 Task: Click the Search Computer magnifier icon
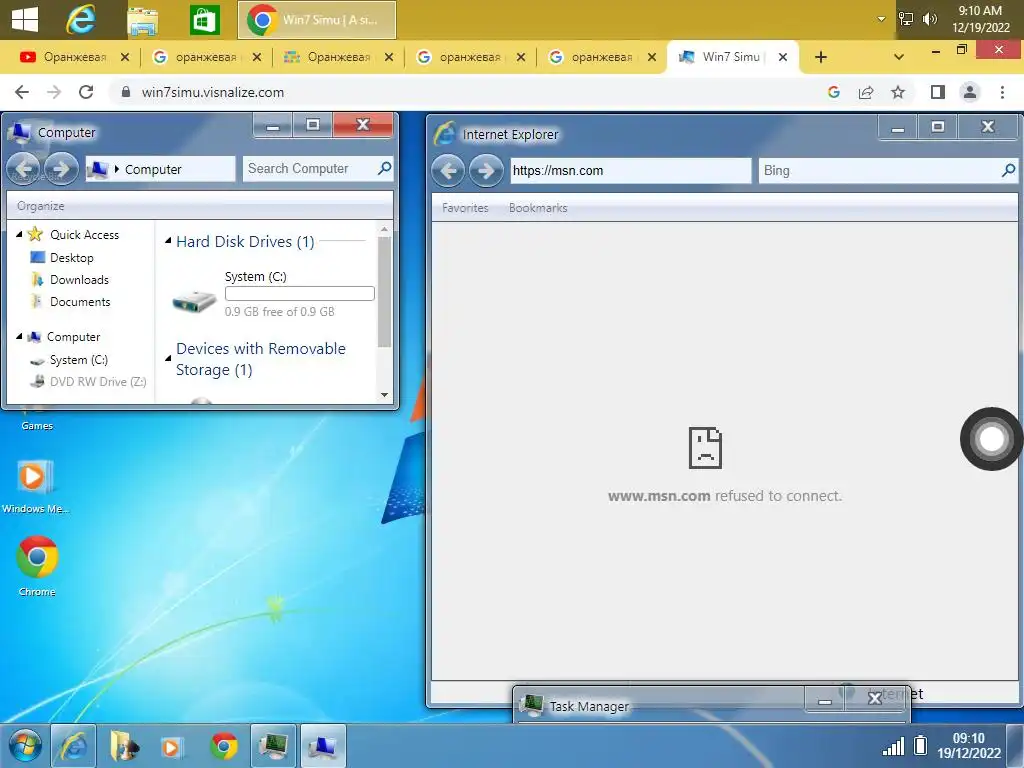point(385,168)
